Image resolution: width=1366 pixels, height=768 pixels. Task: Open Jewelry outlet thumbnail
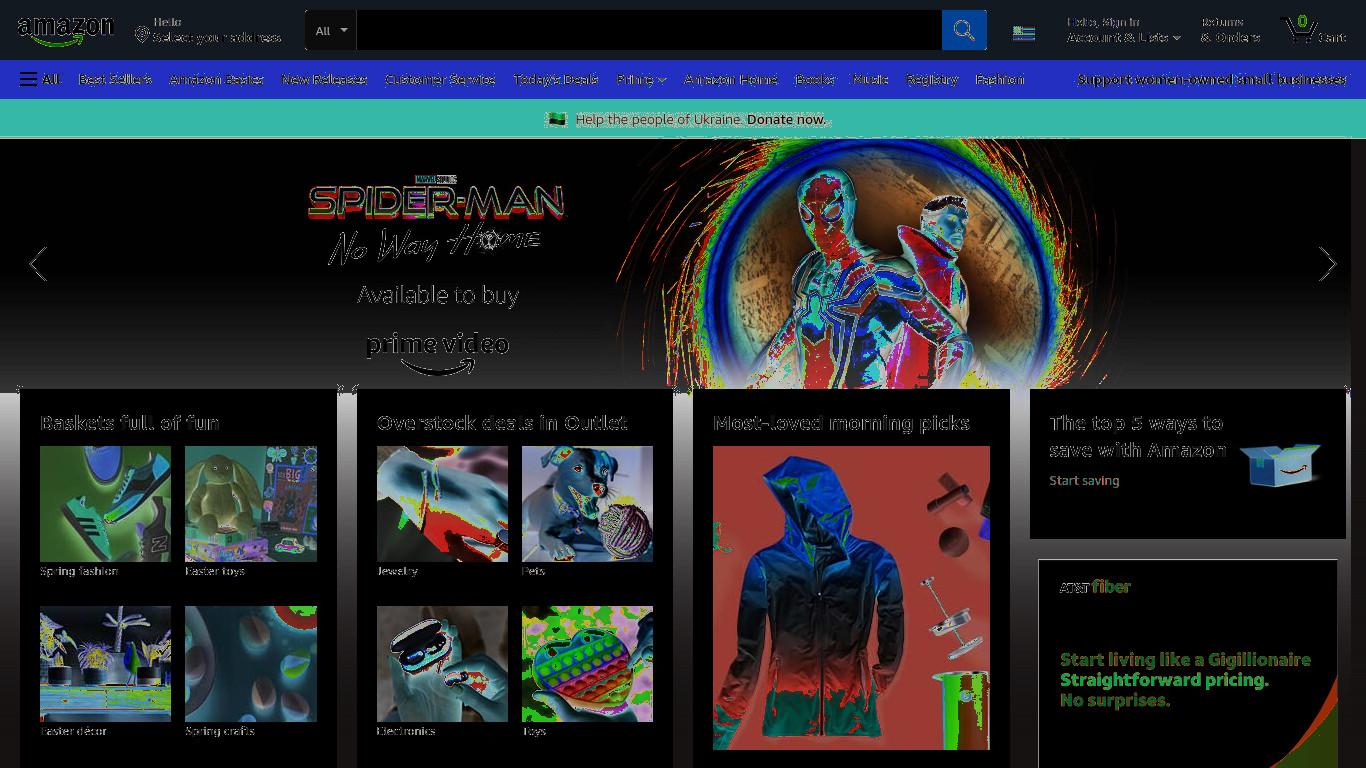pos(442,504)
